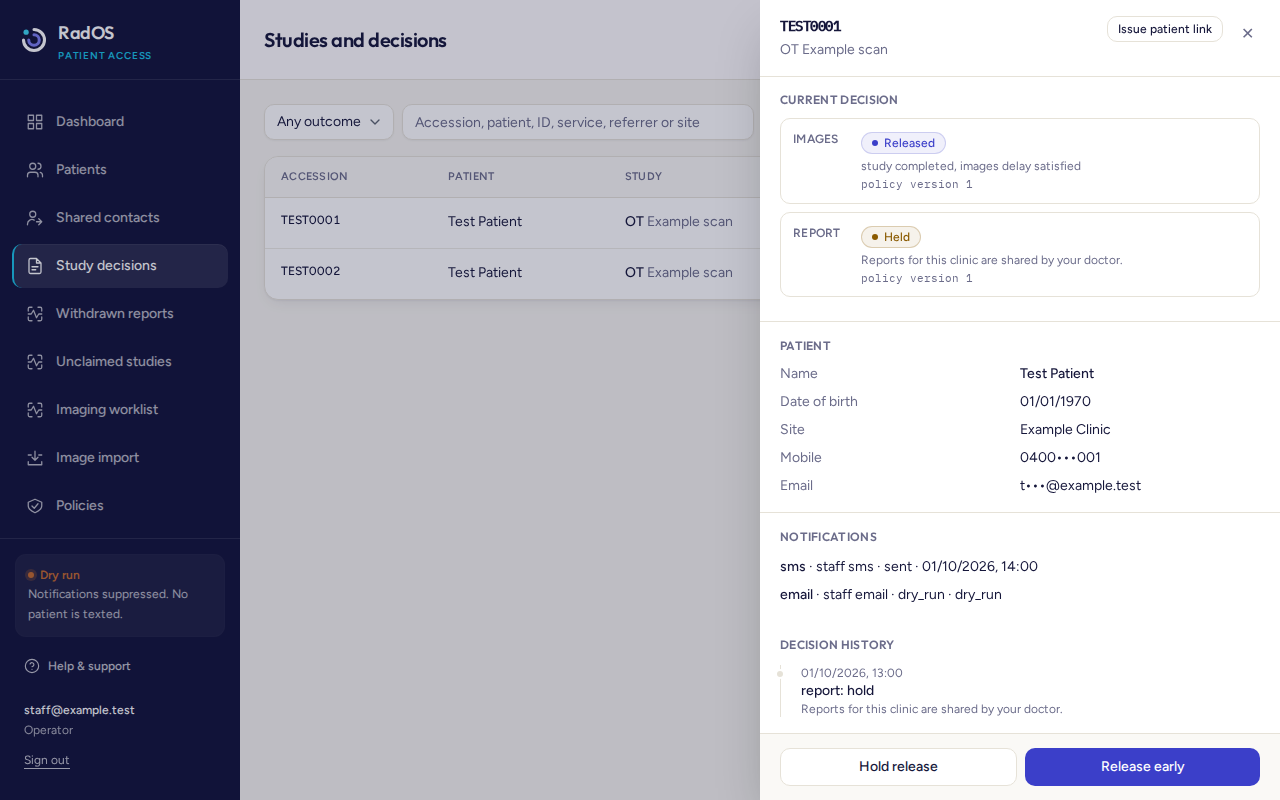
Task: Click the Dry run status notice
Action: 120,595
